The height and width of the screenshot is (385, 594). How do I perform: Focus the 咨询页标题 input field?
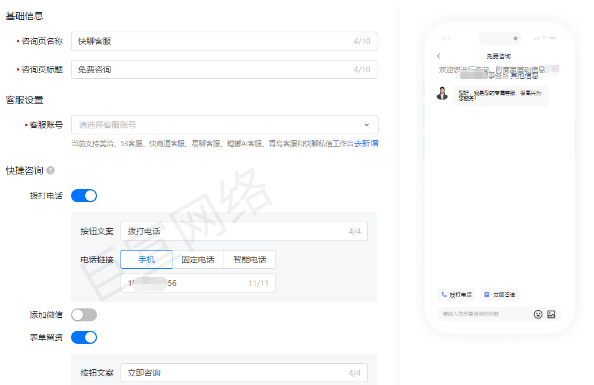pyautogui.click(x=224, y=69)
